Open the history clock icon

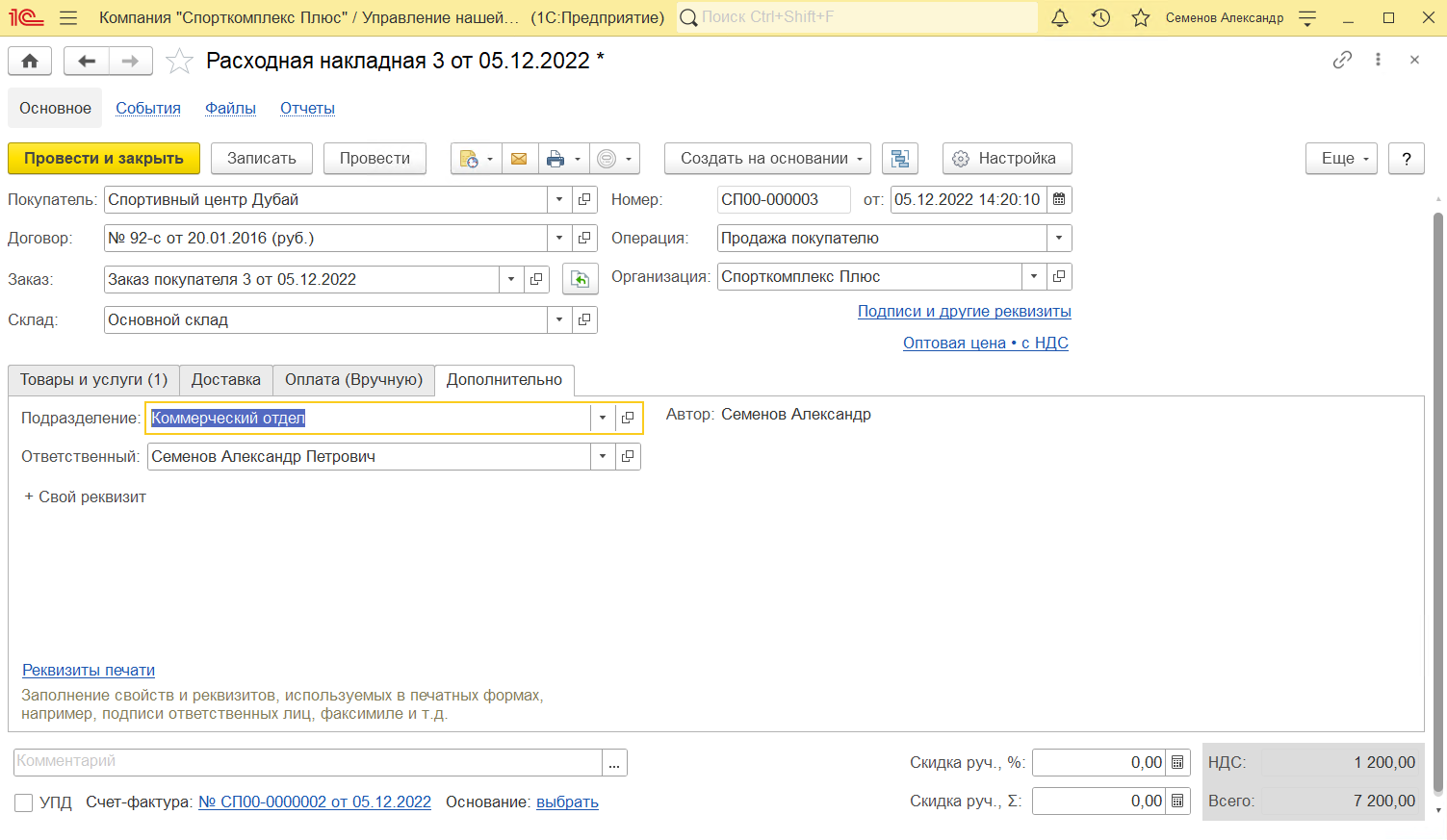pyautogui.click(x=1100, y=17)
